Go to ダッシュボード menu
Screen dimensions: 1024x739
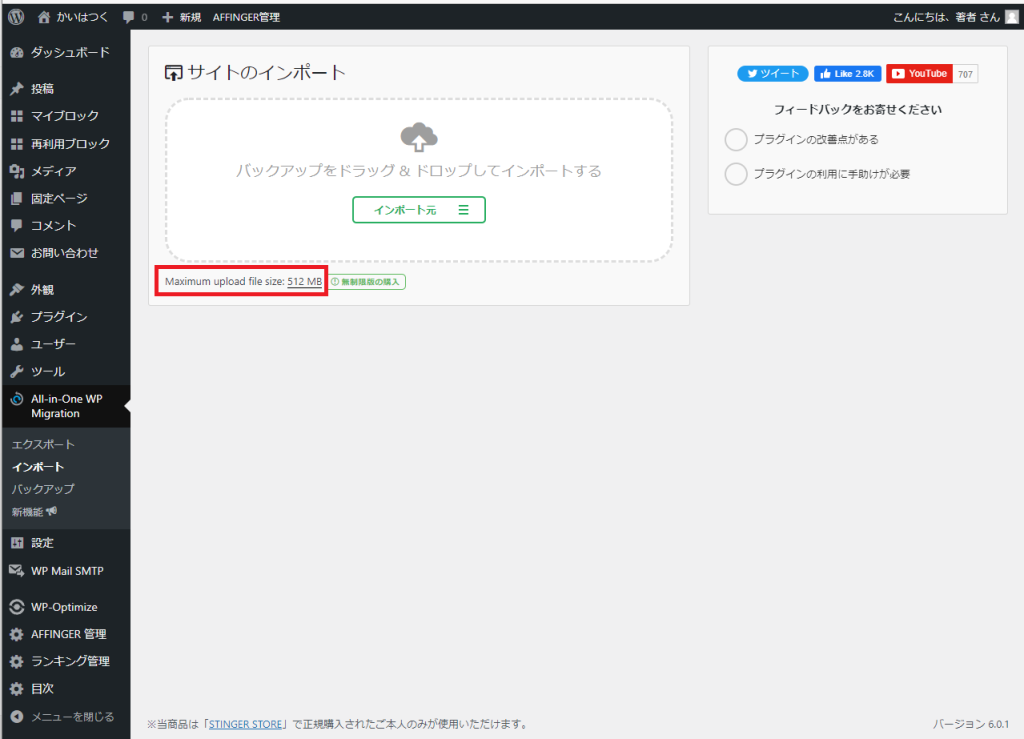(x=71, y=52)
